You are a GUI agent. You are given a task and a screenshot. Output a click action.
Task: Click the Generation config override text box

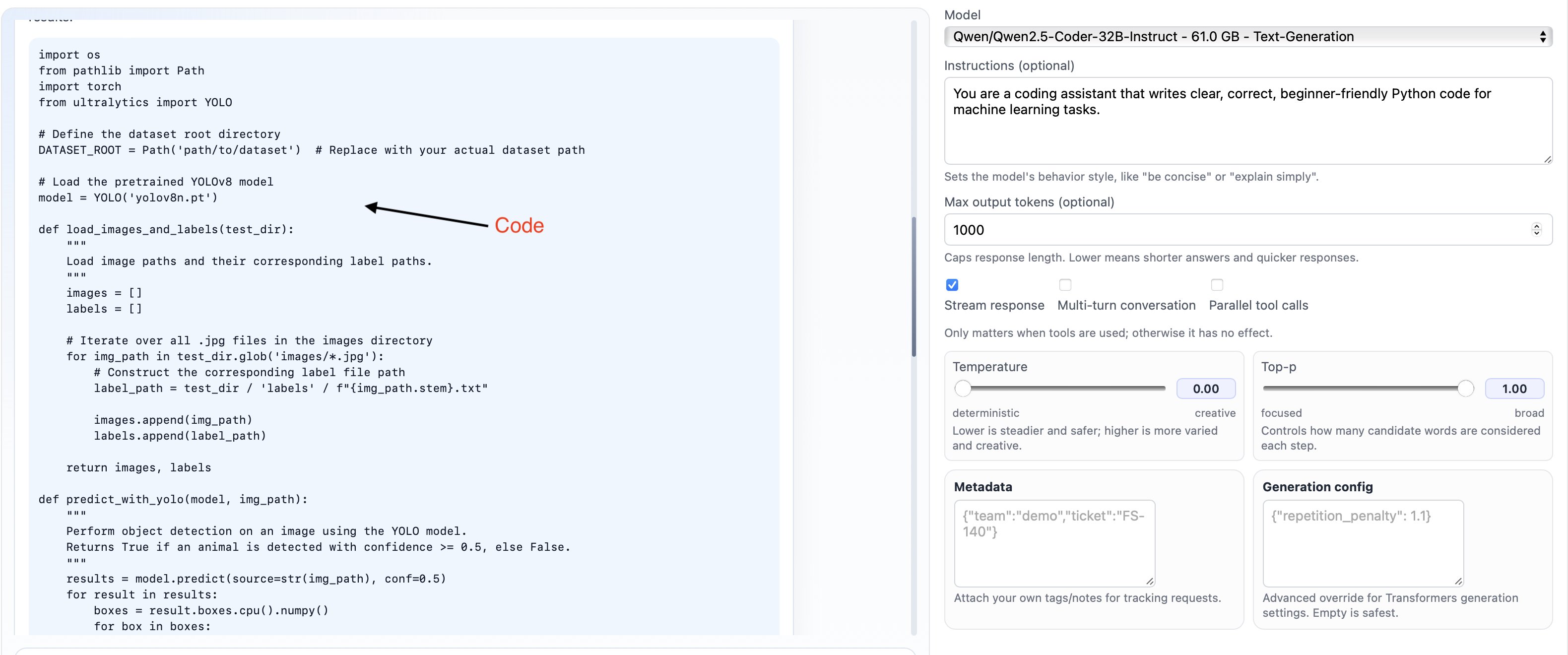click(x=1363, y=542)
